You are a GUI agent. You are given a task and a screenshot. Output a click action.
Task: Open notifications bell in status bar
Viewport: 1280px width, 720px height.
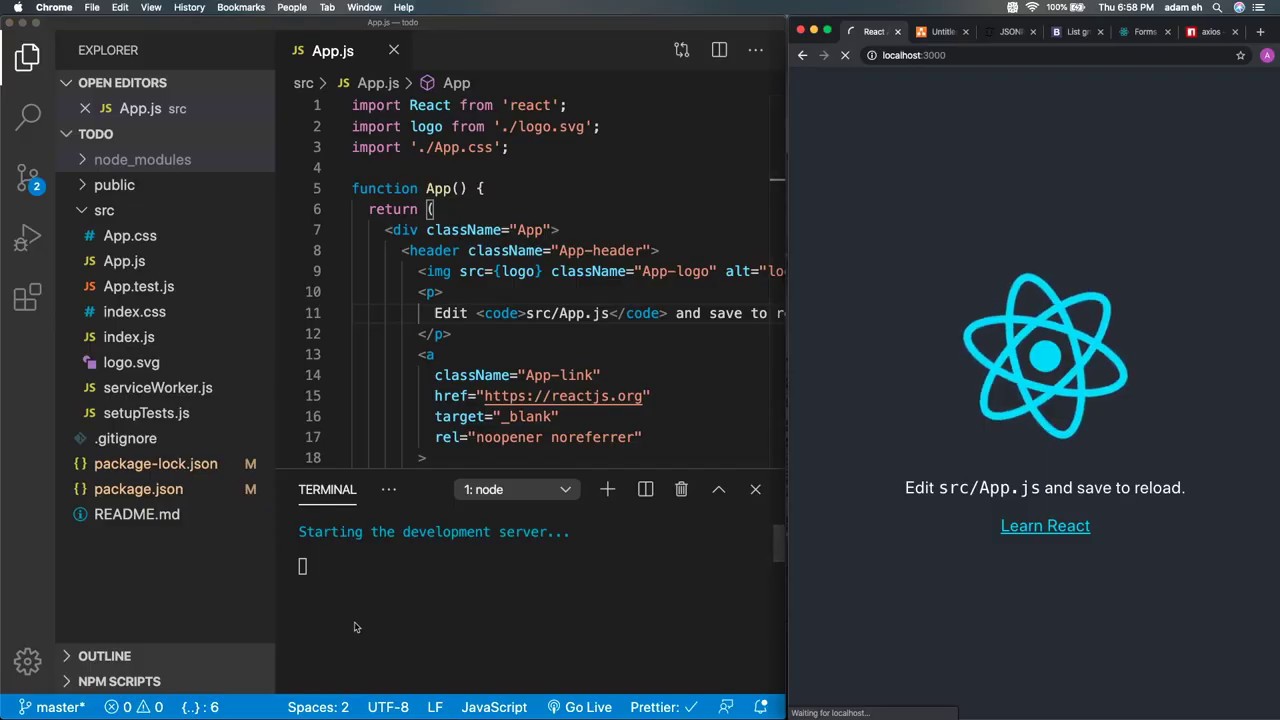click(762, 707)
